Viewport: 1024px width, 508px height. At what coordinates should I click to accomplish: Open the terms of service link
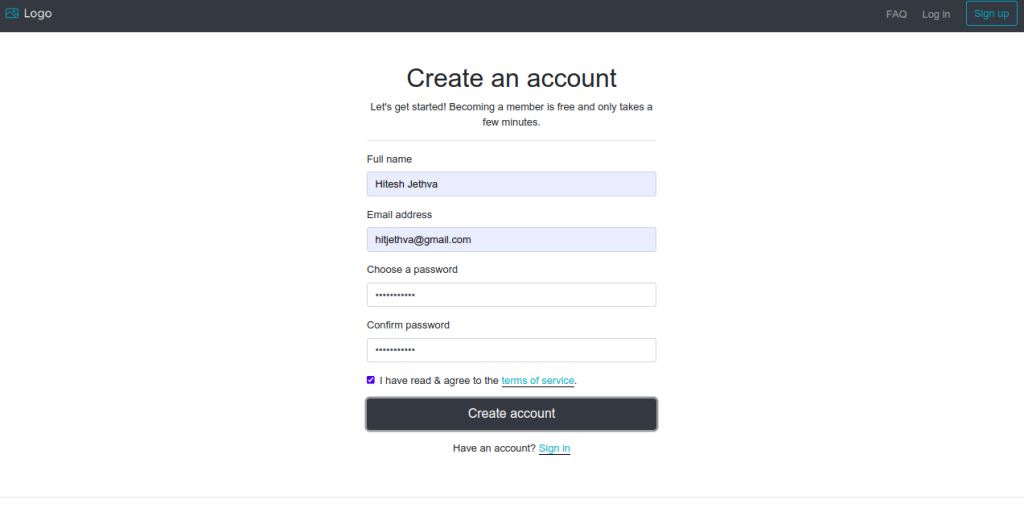(x=537, y=381)
